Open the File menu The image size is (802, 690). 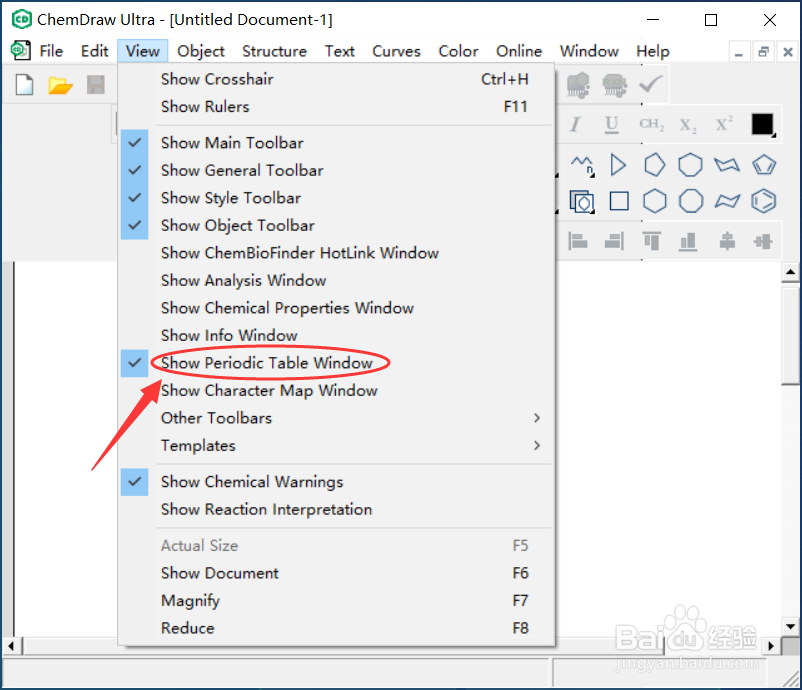pos(51,51)
